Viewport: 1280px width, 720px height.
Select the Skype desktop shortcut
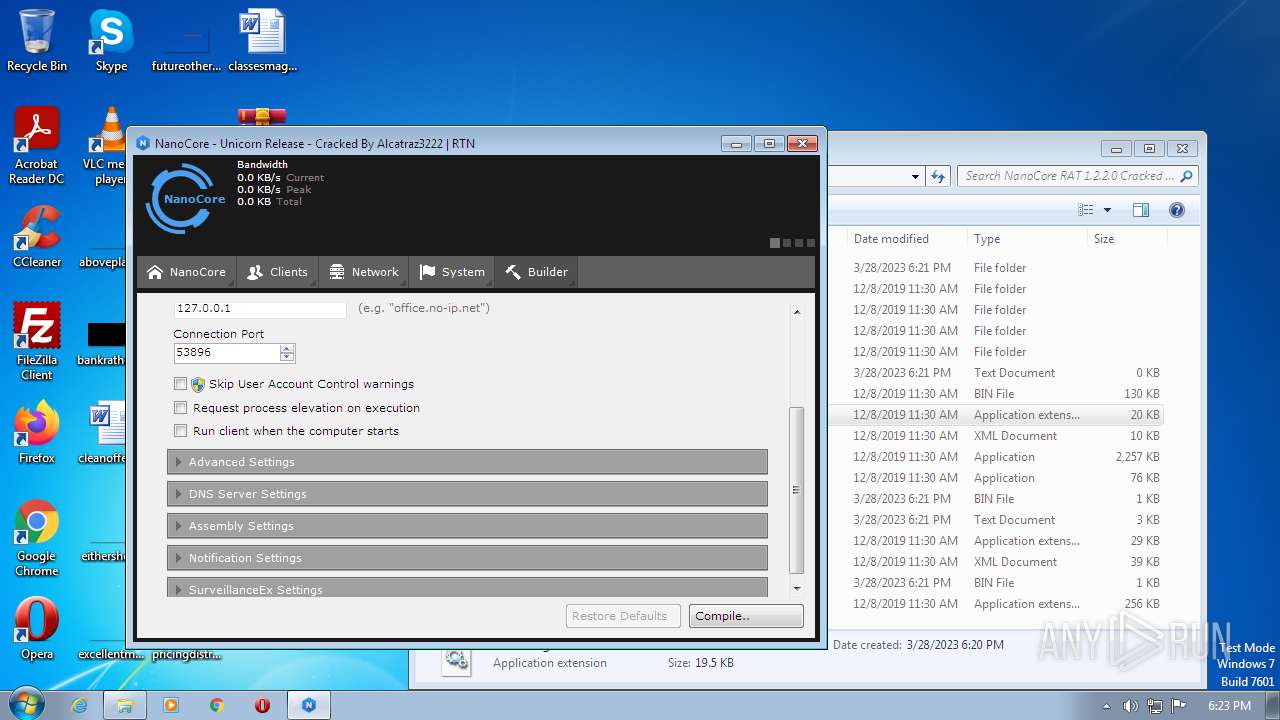(111, 41)
